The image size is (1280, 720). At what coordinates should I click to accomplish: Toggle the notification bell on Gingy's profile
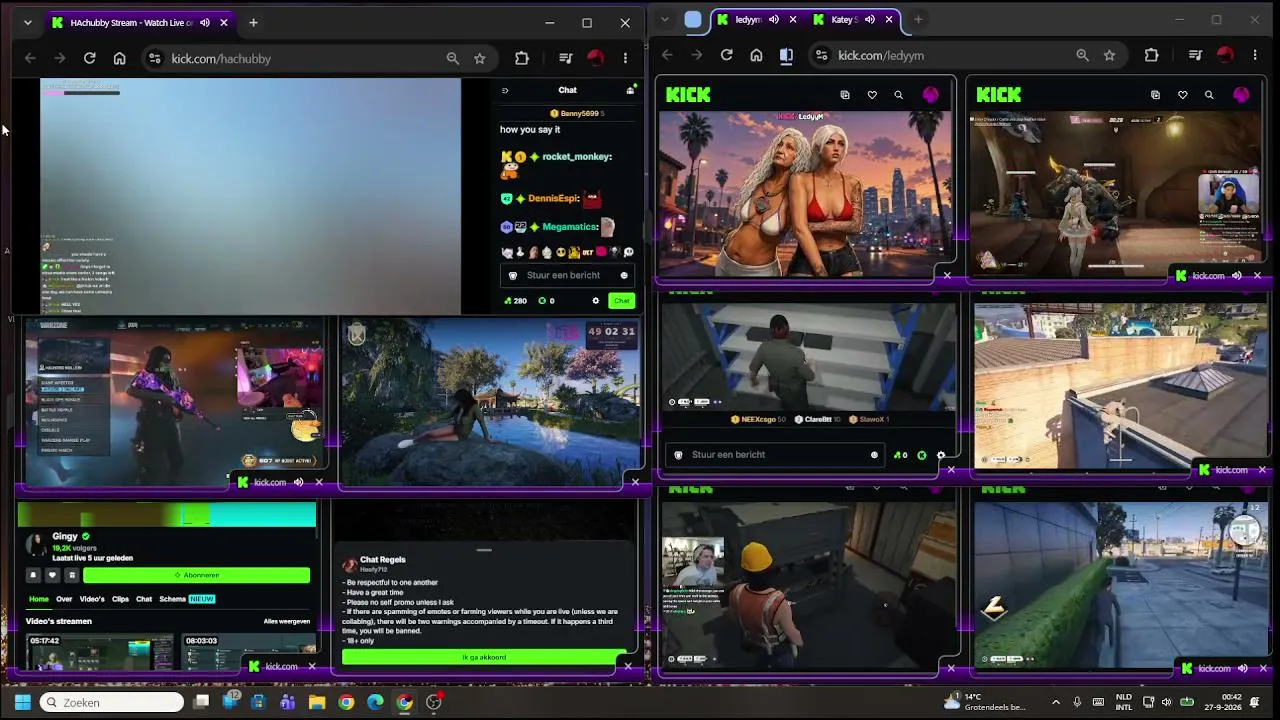[x=33, y=575]
